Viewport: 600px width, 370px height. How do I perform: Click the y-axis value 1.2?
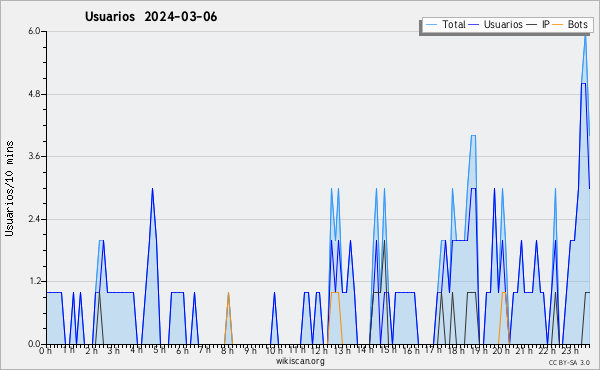(34, 282)
